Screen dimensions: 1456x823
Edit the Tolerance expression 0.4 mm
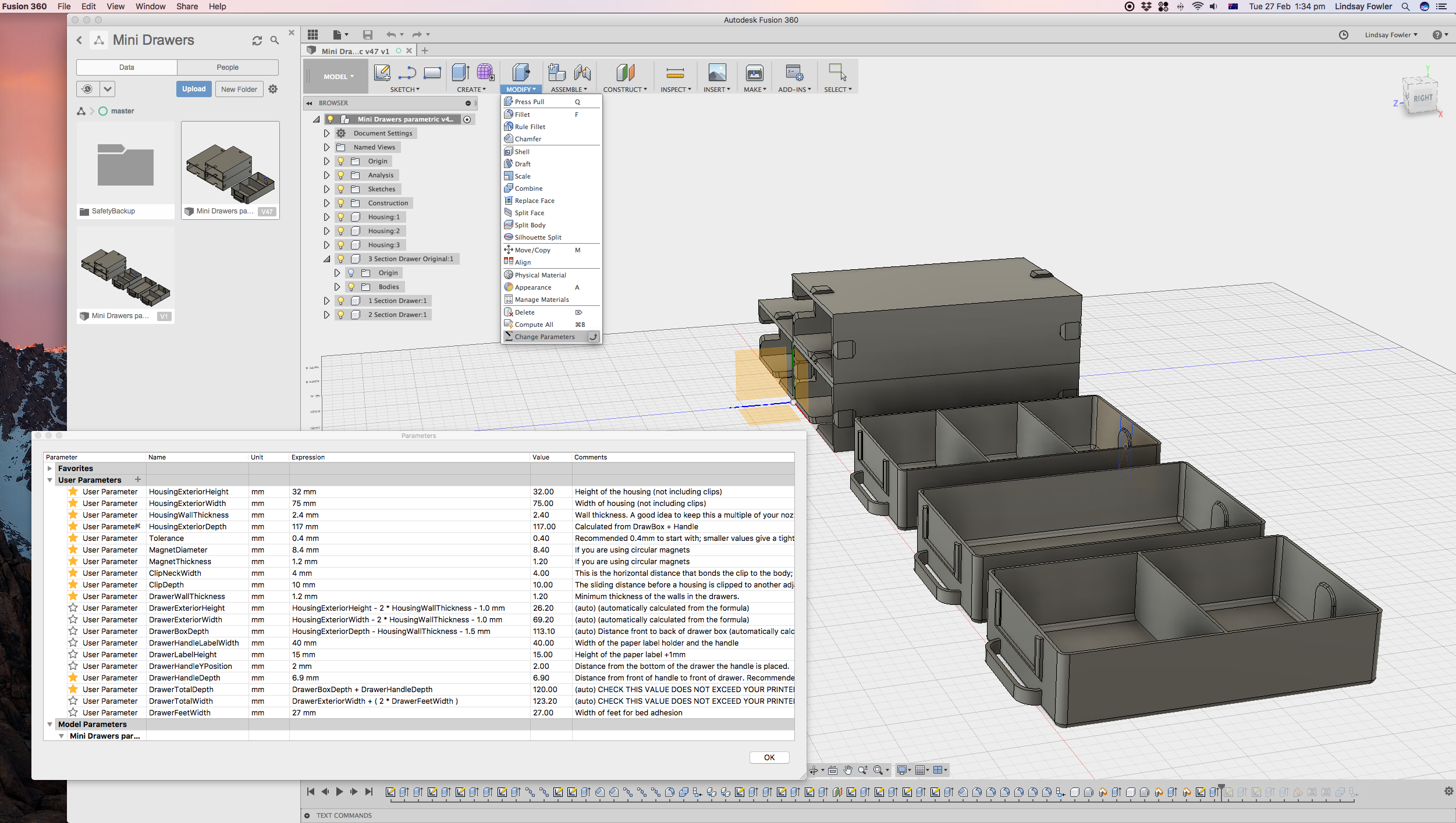[x=410, y=538]
